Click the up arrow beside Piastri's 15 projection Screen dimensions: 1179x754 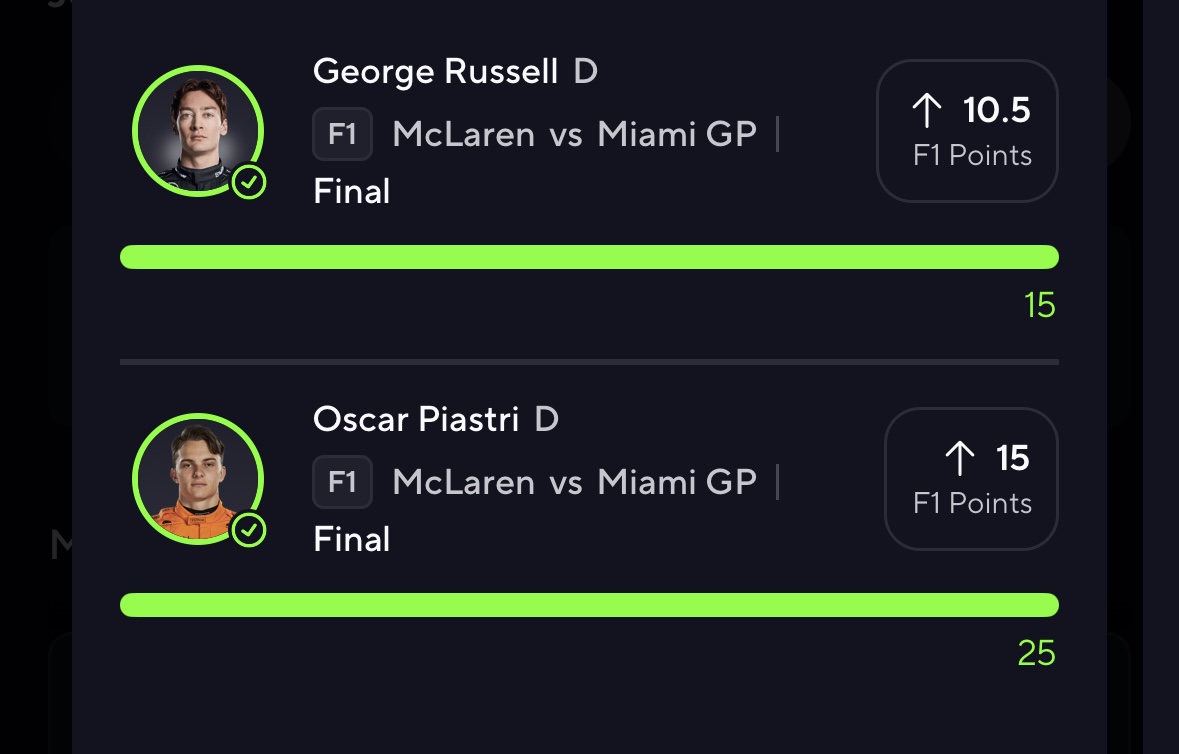(x=959, y=459)
